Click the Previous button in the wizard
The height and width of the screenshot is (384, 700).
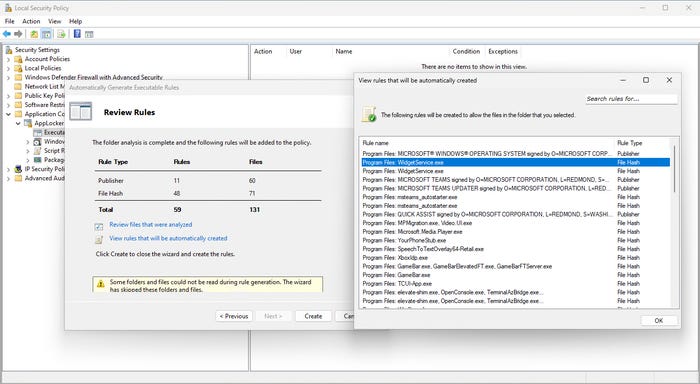(234, 316)
